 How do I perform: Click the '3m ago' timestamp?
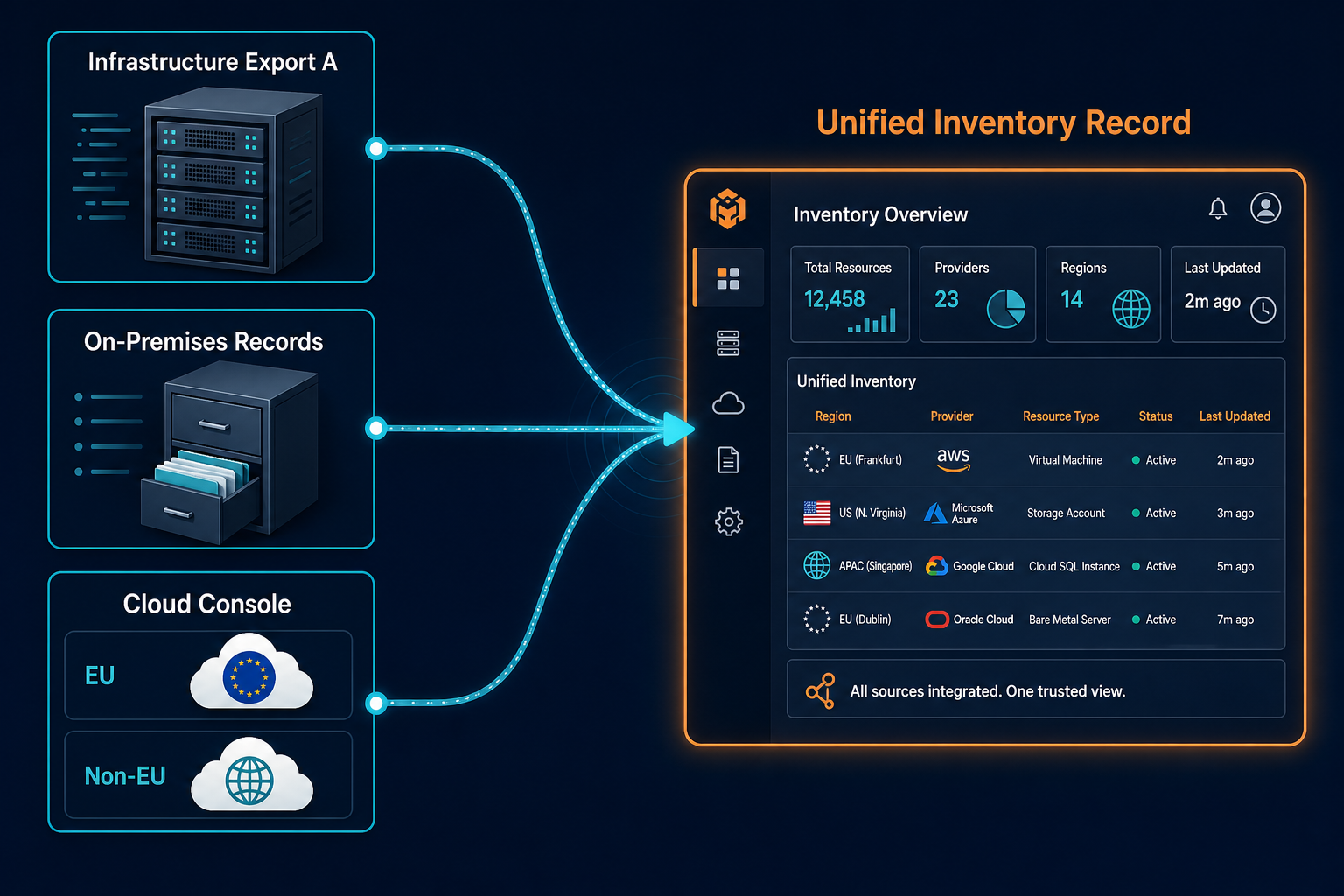click(x=1235, y=514)
